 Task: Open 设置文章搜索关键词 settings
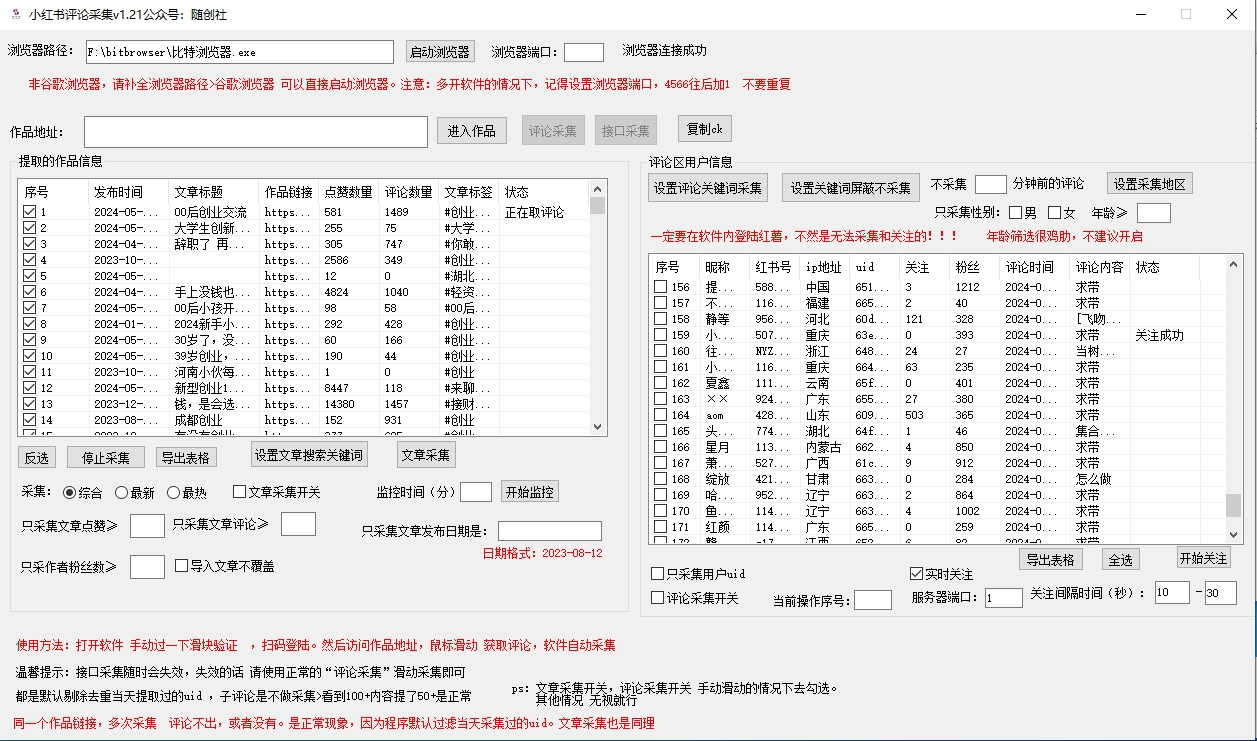[308, 454]
